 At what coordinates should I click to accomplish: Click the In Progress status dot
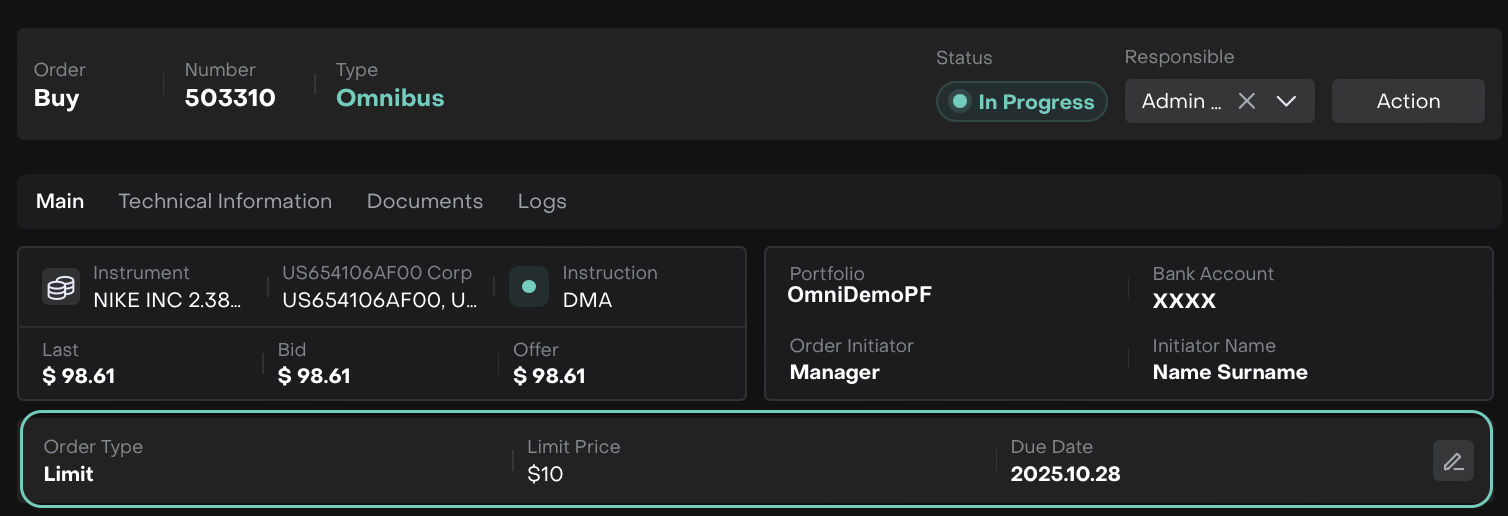pos(960,101)
